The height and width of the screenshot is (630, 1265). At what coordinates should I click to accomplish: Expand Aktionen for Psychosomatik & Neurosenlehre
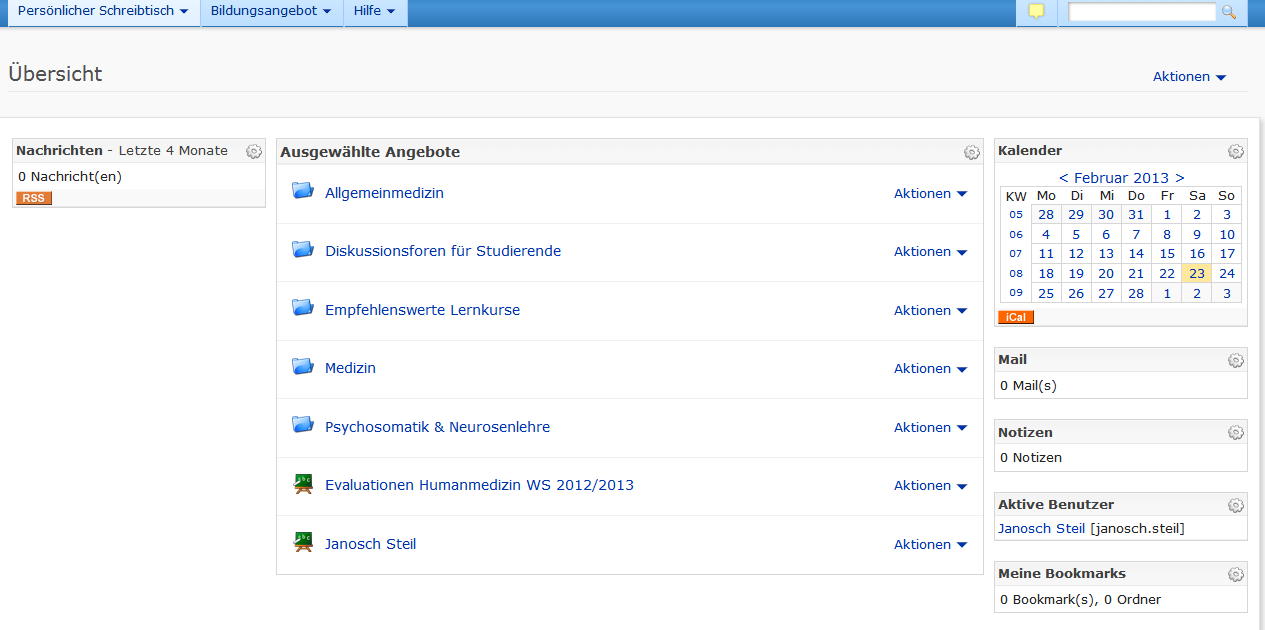coord(930,428)
